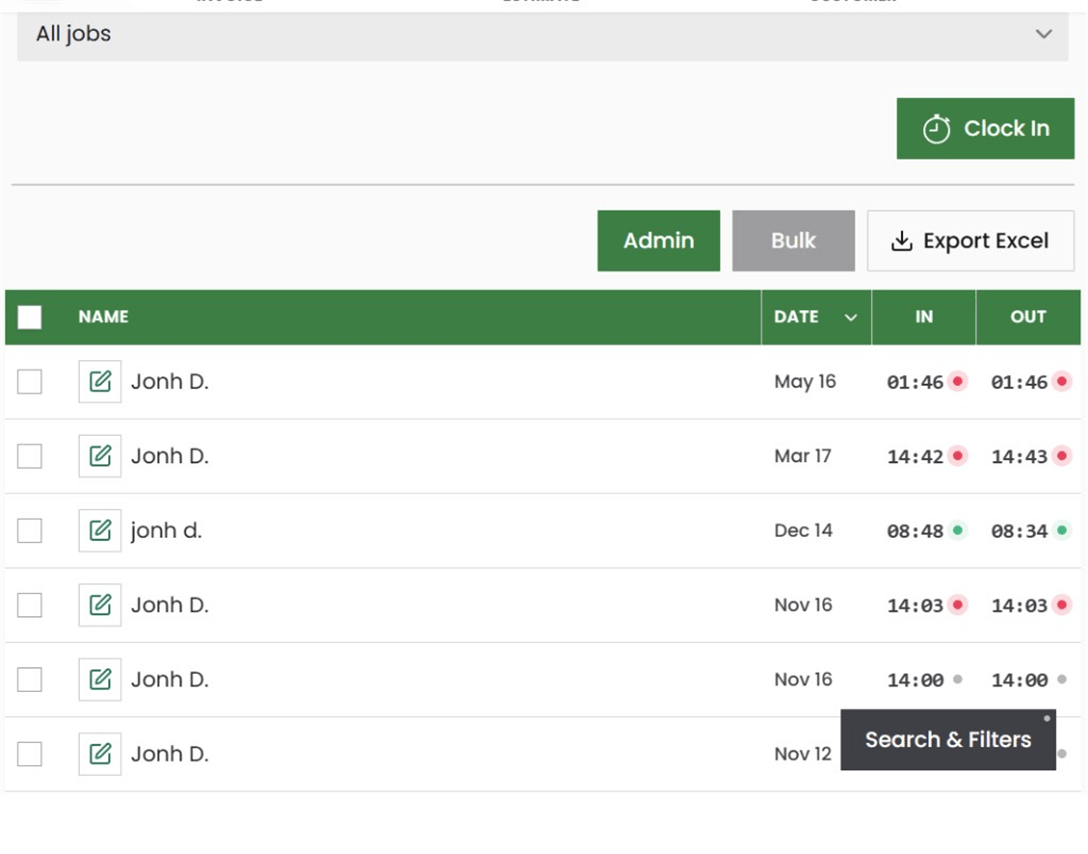The height and width of the screenshot is (854, 1088).
Task: Click red dot beside OUT 14:03
Action: (x=1062, y=605)
